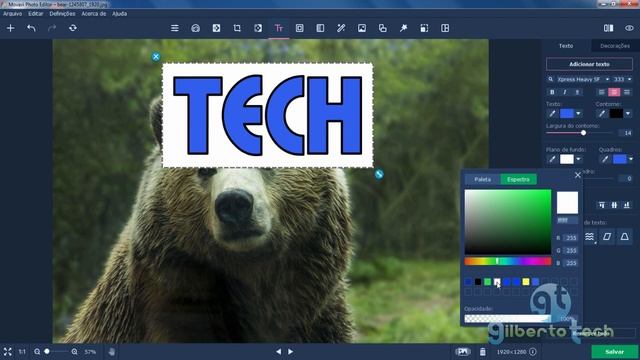
Task: Go to the previous image arrow
Action: point(279,351)
